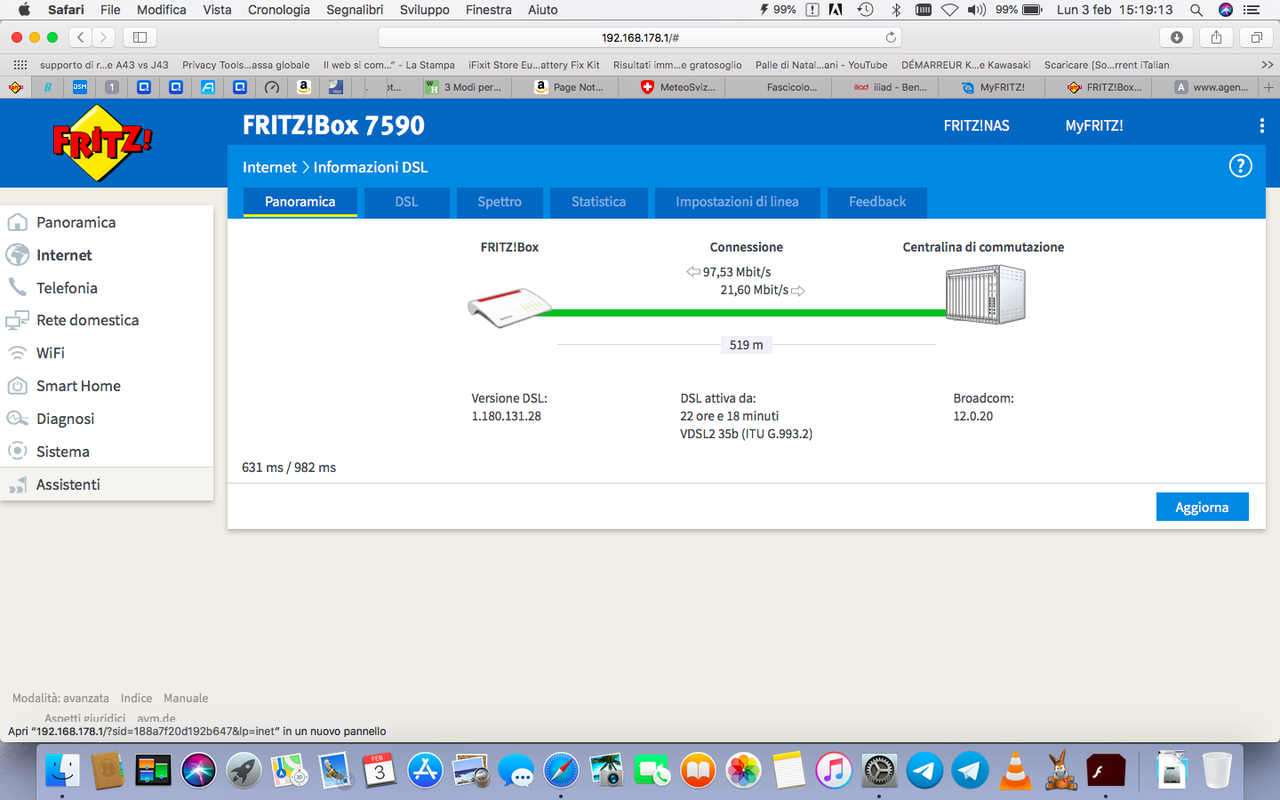Click the 519 m line length label

coord(746,345)
